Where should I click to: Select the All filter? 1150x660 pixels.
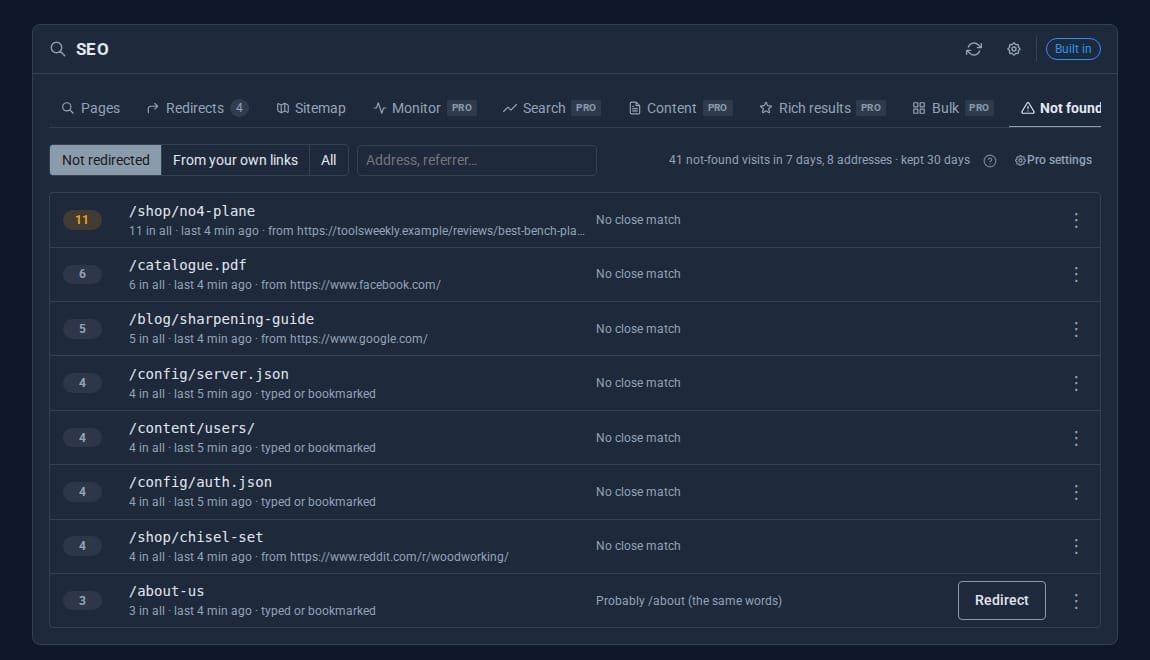click(329, 160)
